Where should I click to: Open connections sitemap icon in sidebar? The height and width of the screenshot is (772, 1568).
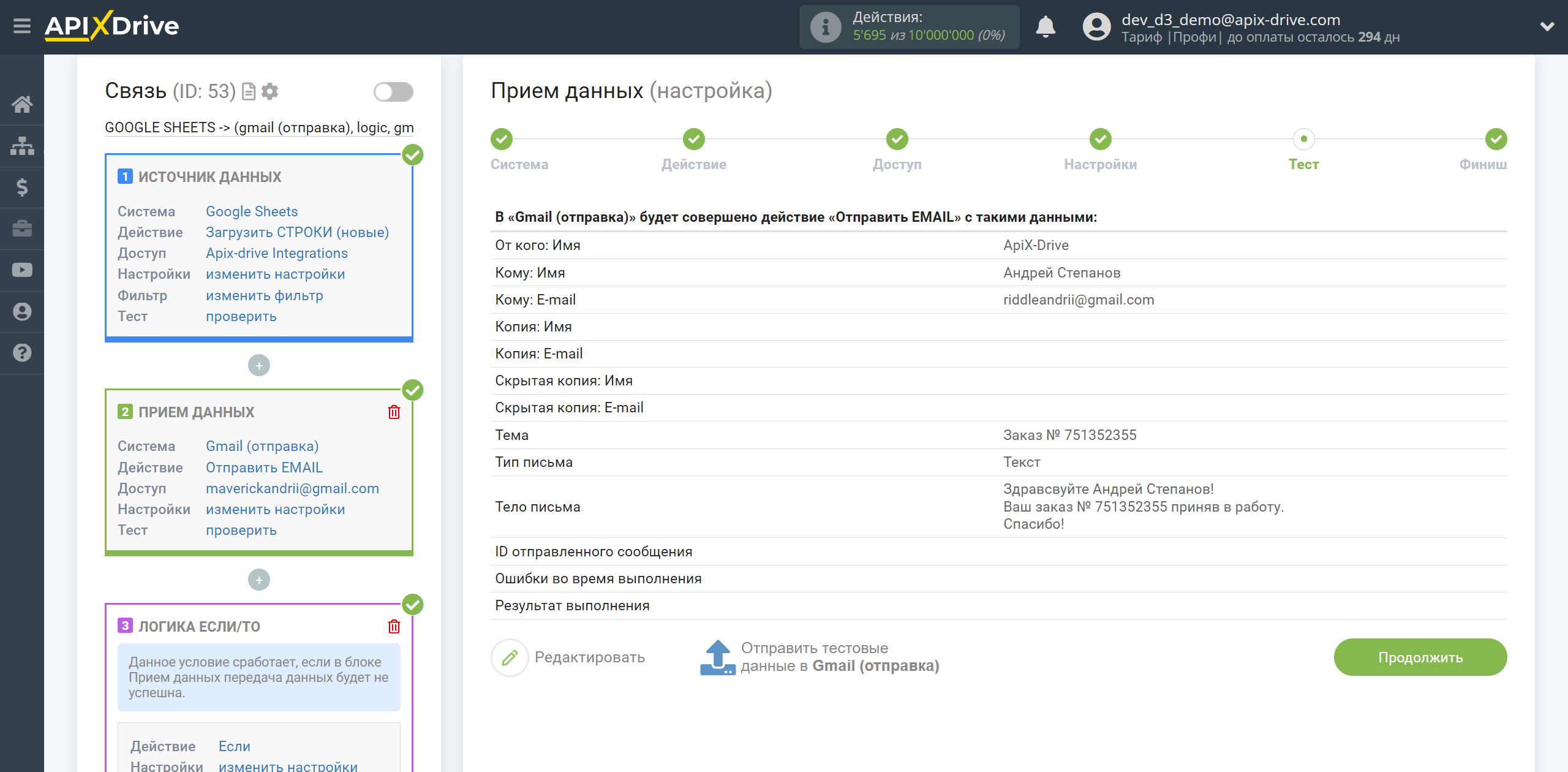point(22,146)
